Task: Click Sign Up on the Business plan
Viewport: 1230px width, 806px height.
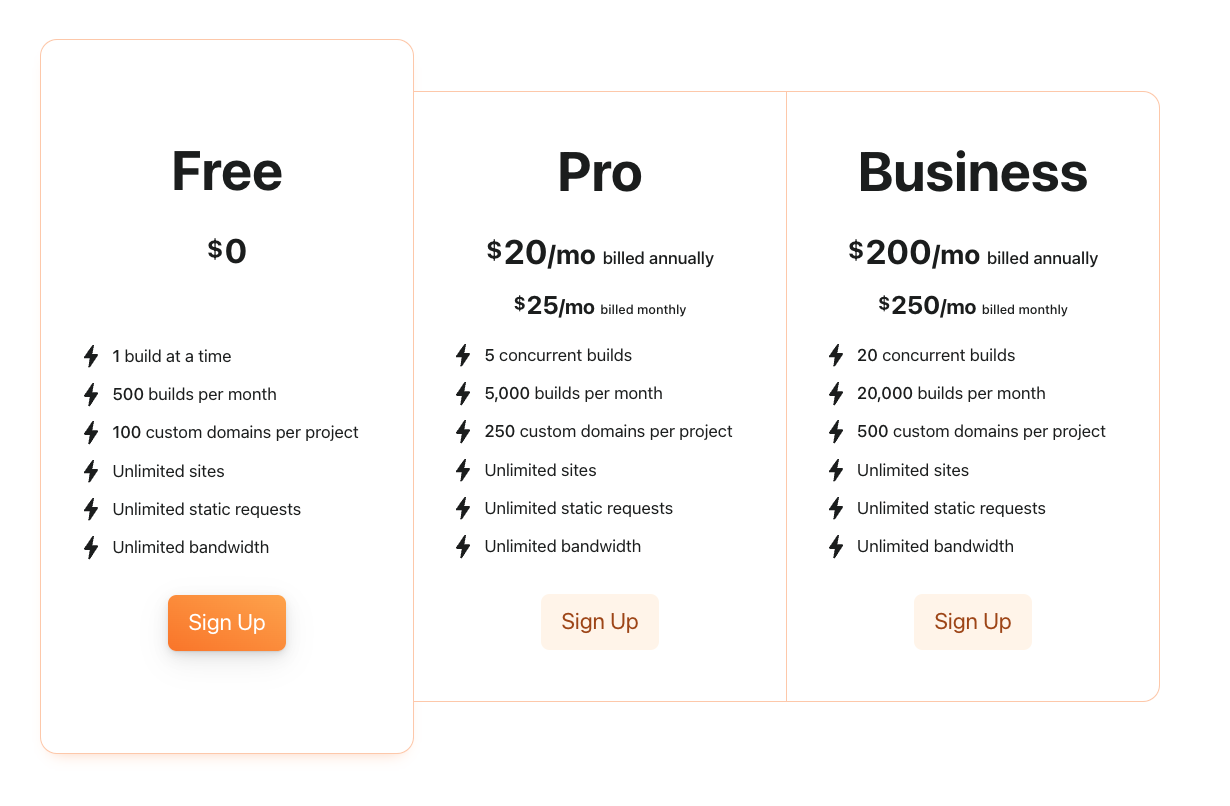Action: (x=973, y=621)
